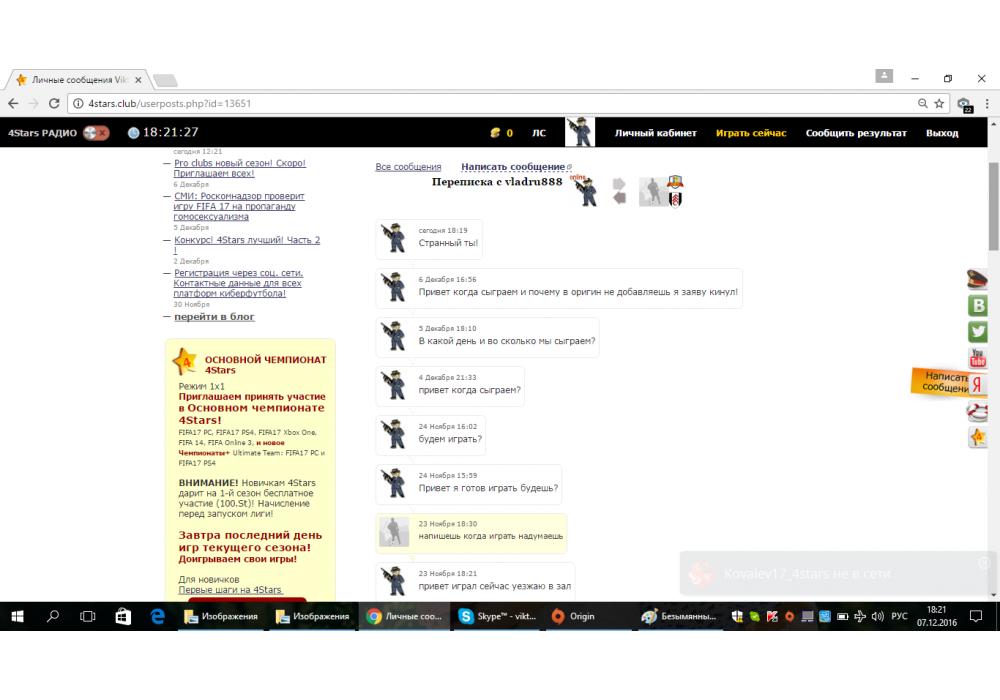The height and width of the screenshot is (700, 1000).
Task: Click gray avatar of 'напишешь когда играть надумаешь' message
Action: [393, 532]
